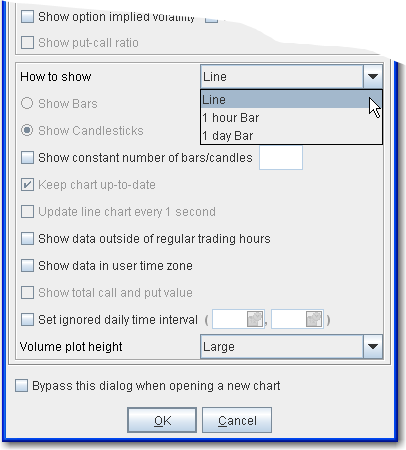The height and width of the screenshot is (450, 406).
Task: Select the Show Bars radio button
Action: pos(27,103)
